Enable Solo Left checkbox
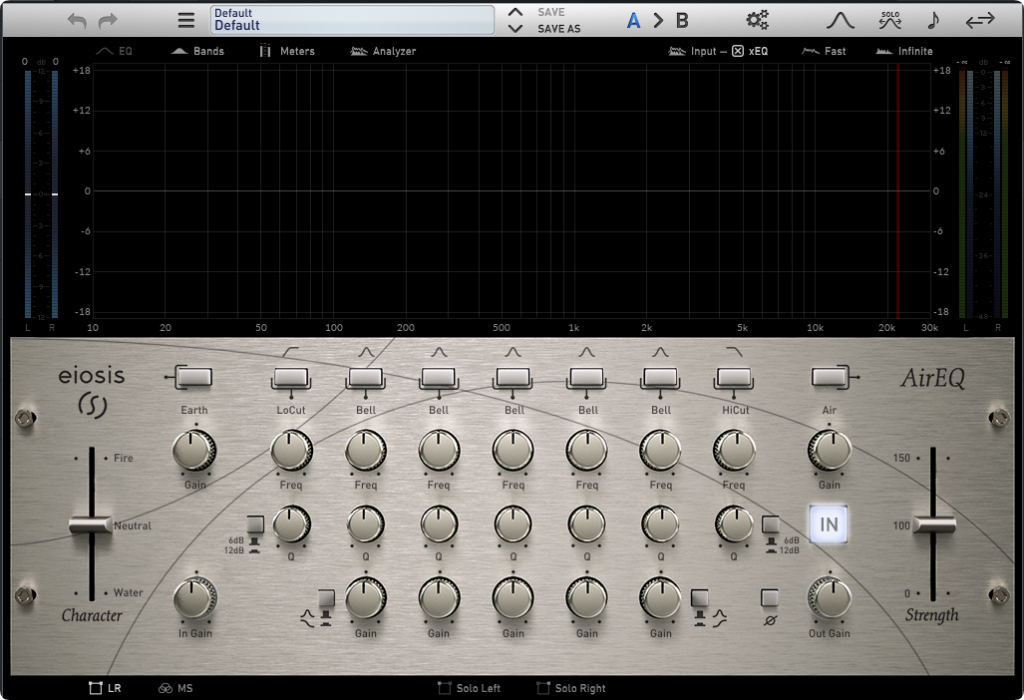Screen dimensions: 1024x700 [x=445, y=688]
